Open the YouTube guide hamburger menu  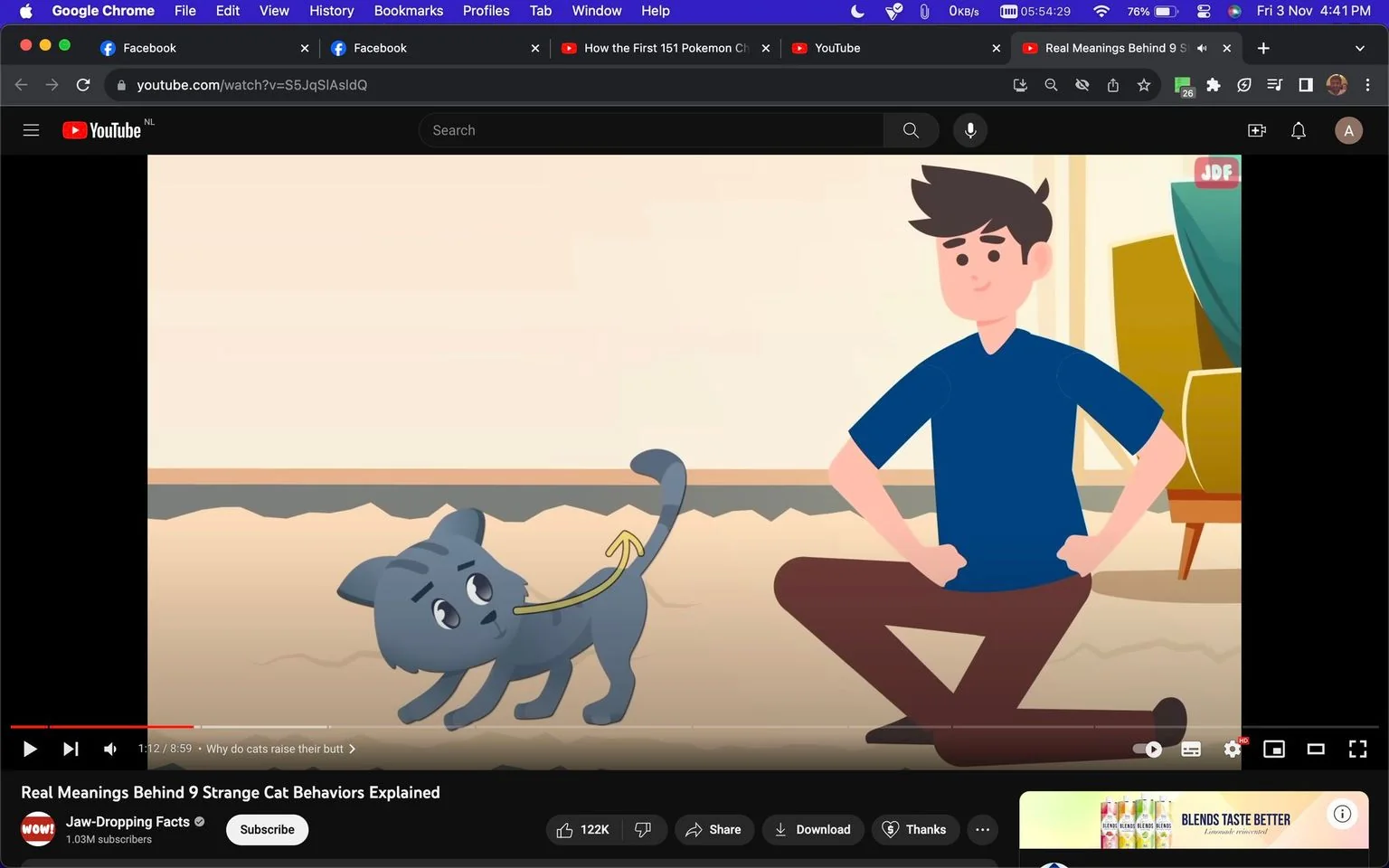click(31, 130)
